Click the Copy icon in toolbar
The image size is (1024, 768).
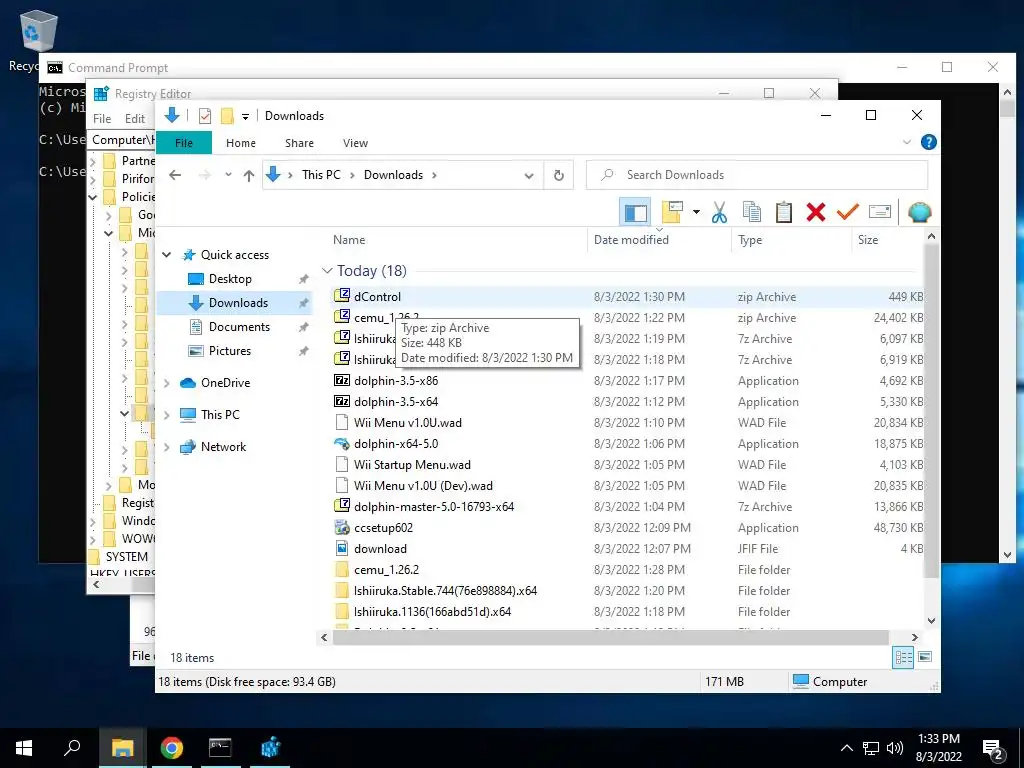click(752, 212)
